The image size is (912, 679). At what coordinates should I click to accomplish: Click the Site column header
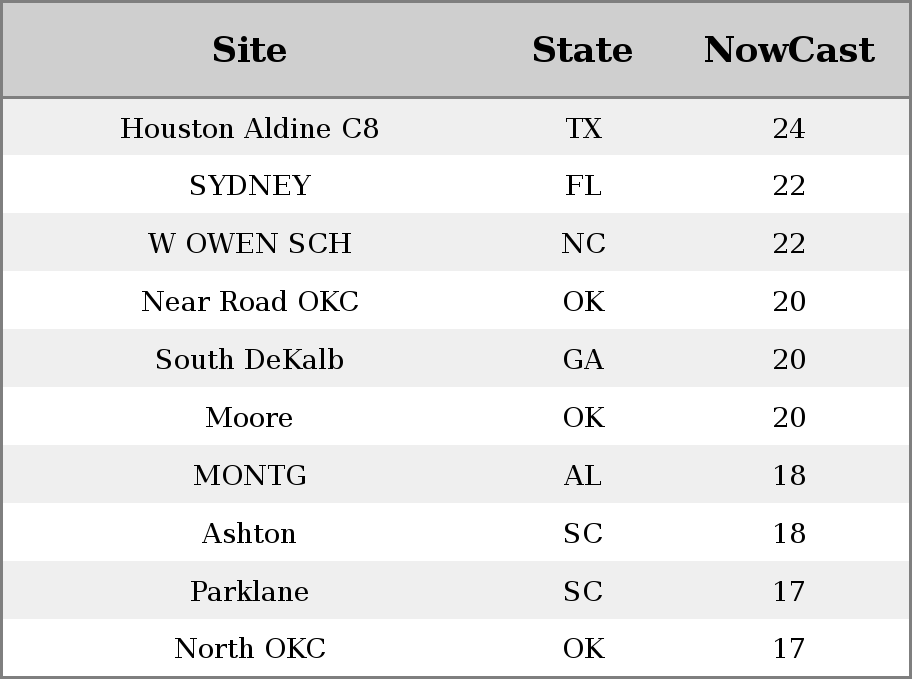point(250,50)
